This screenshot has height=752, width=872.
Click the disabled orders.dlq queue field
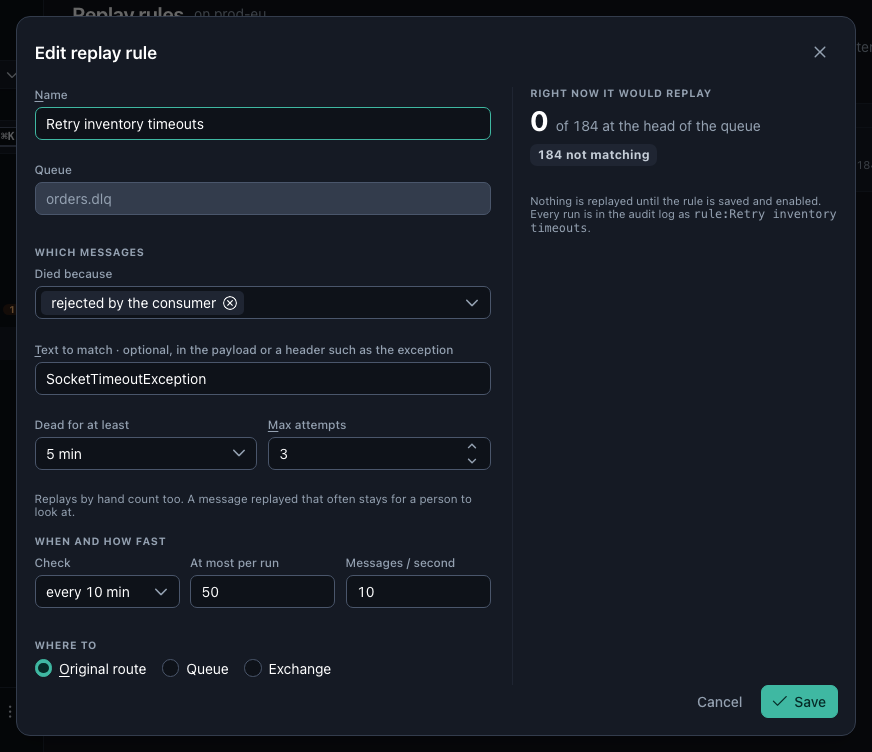[x=262, y=199]
